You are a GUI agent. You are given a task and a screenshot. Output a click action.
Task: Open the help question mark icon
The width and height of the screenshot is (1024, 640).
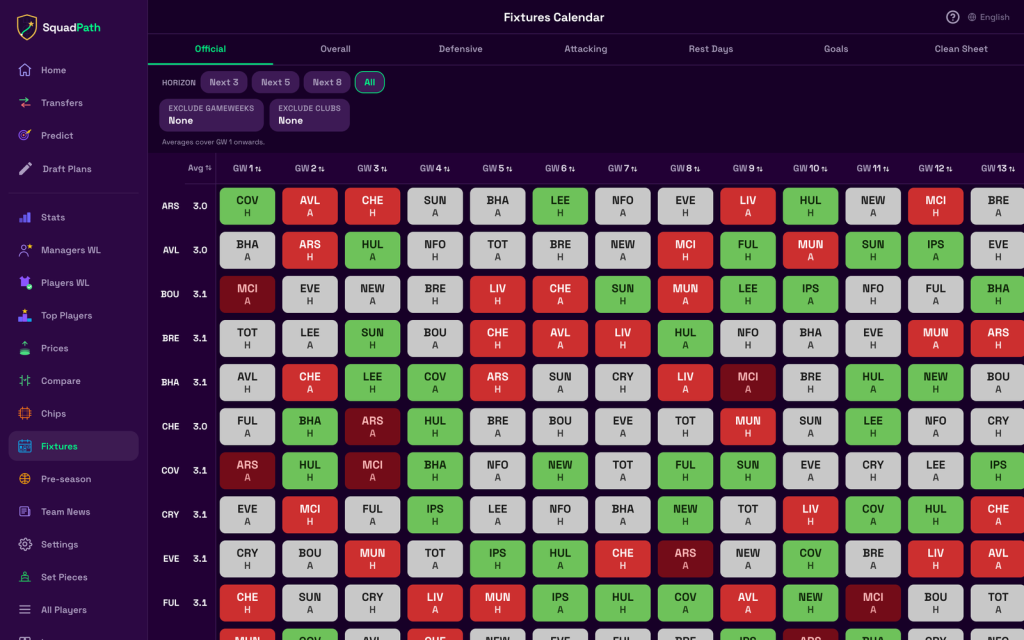(953, 18)
